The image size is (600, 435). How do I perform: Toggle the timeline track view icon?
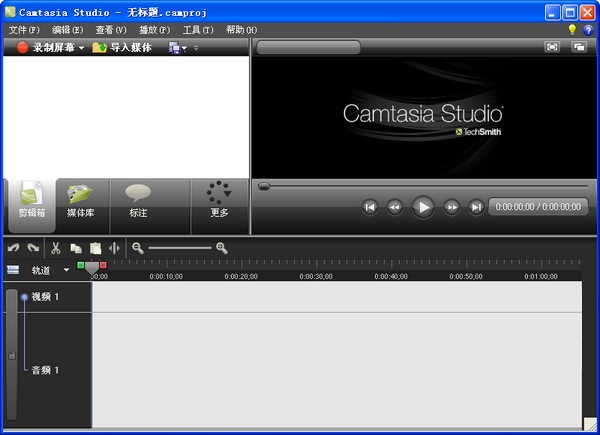[x=13, y=270]
